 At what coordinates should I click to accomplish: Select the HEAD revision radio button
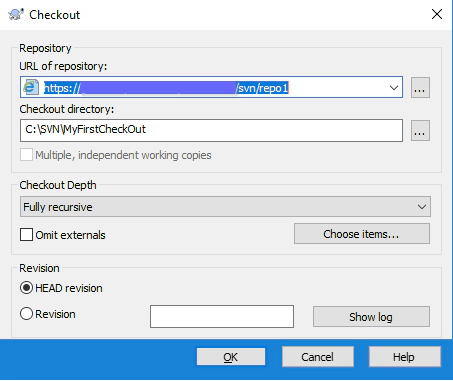(26, 288)
